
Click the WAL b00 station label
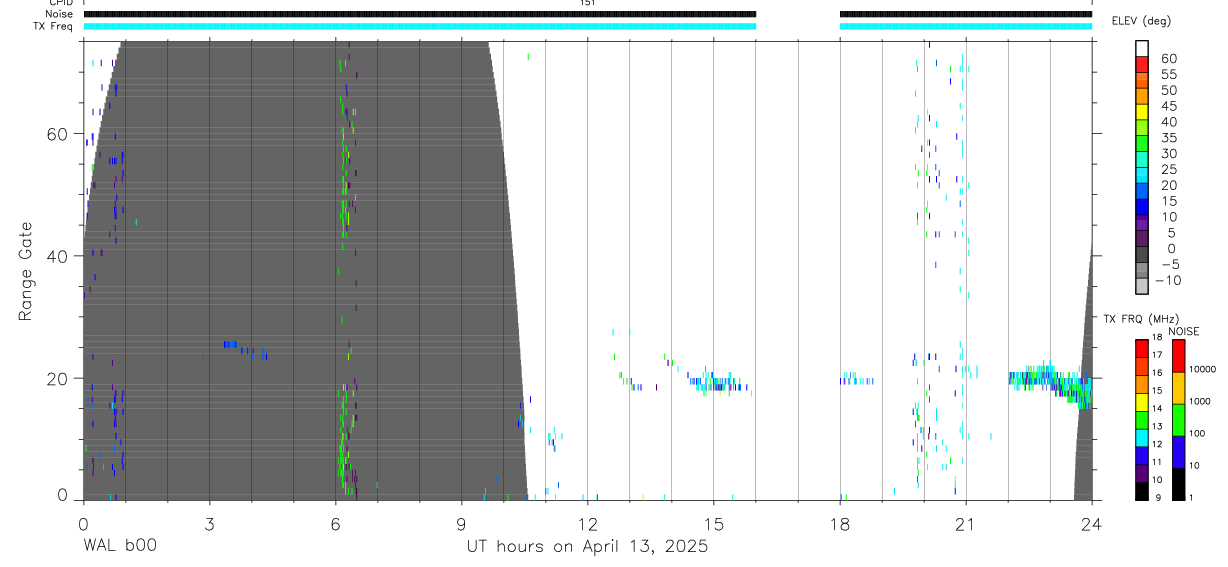coord(119,546)
